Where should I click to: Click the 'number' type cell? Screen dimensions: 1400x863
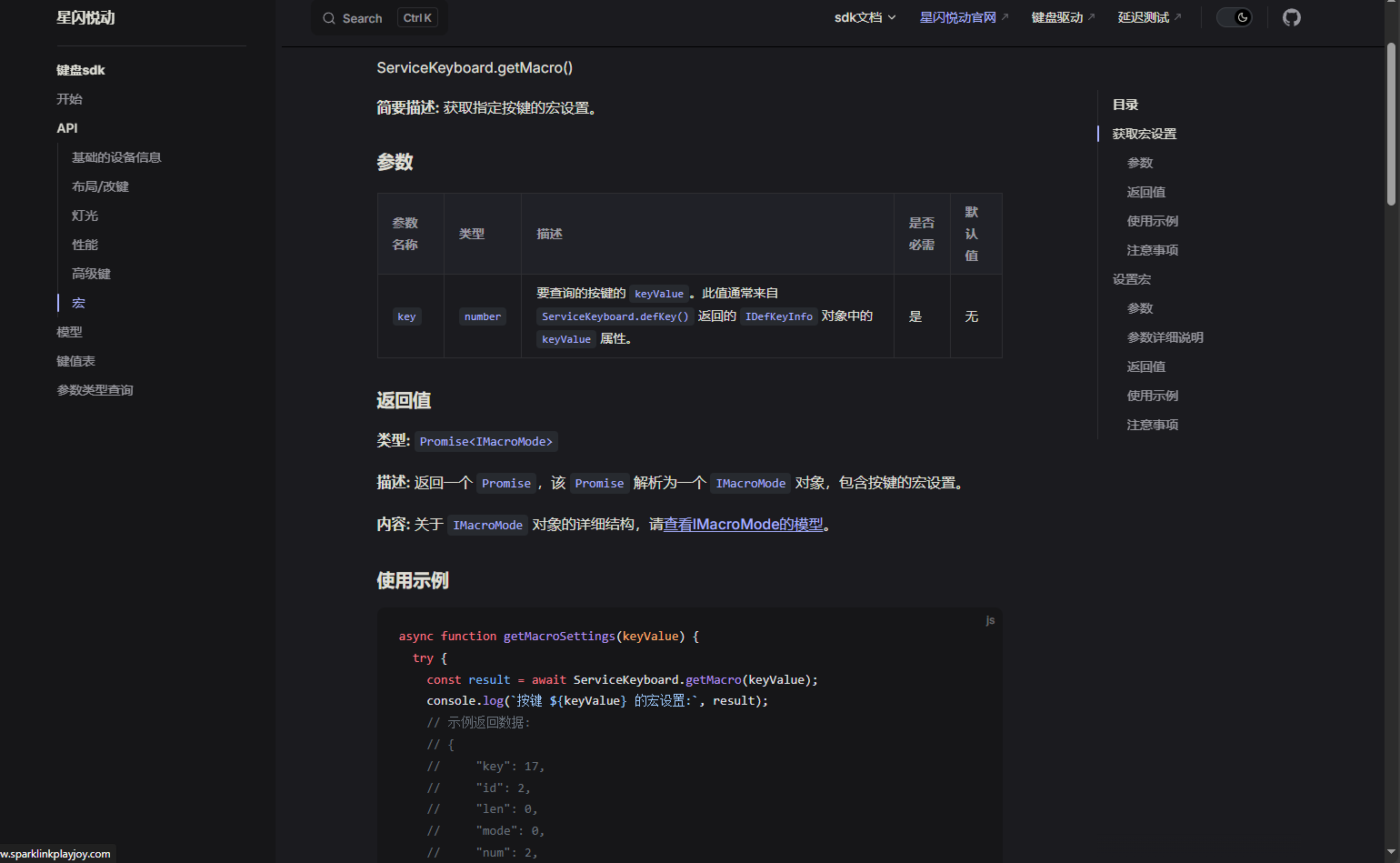[x=483, y=316]
